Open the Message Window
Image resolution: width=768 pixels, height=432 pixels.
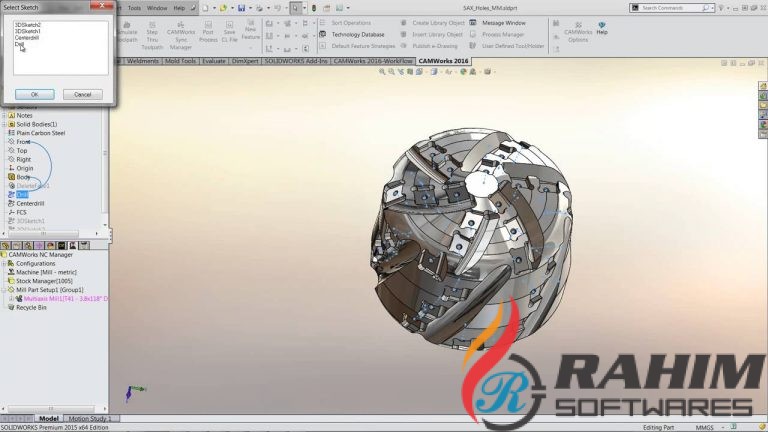(x=498, y=23)
